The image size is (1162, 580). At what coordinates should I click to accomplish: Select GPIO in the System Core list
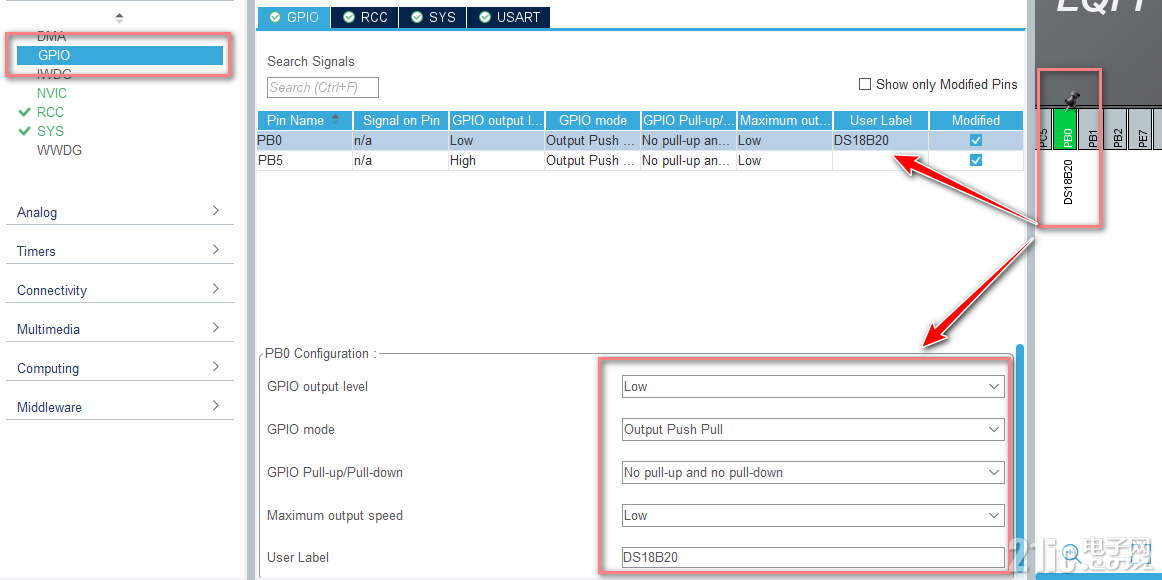120,55
